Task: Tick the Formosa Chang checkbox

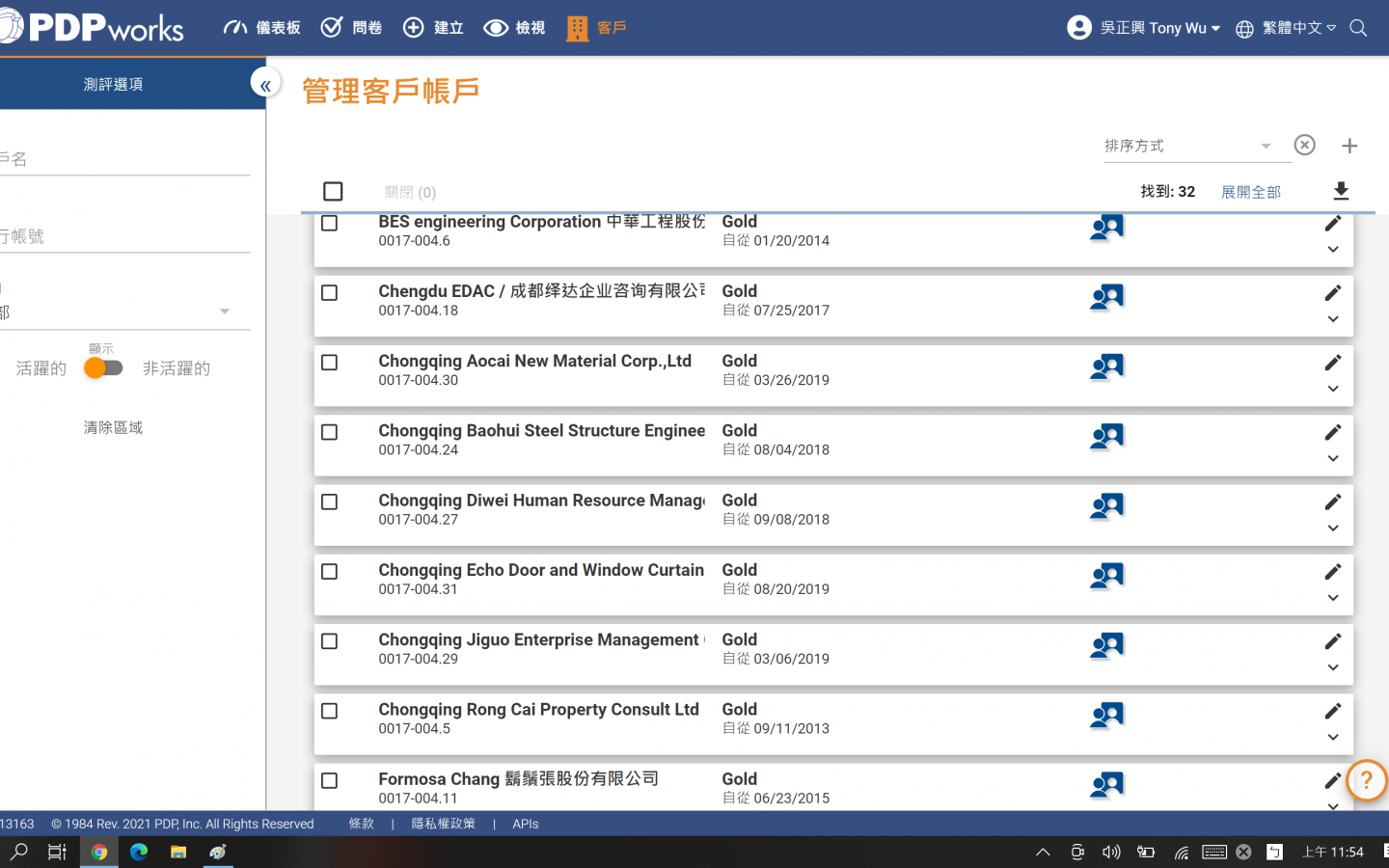Action: point(329,780)
